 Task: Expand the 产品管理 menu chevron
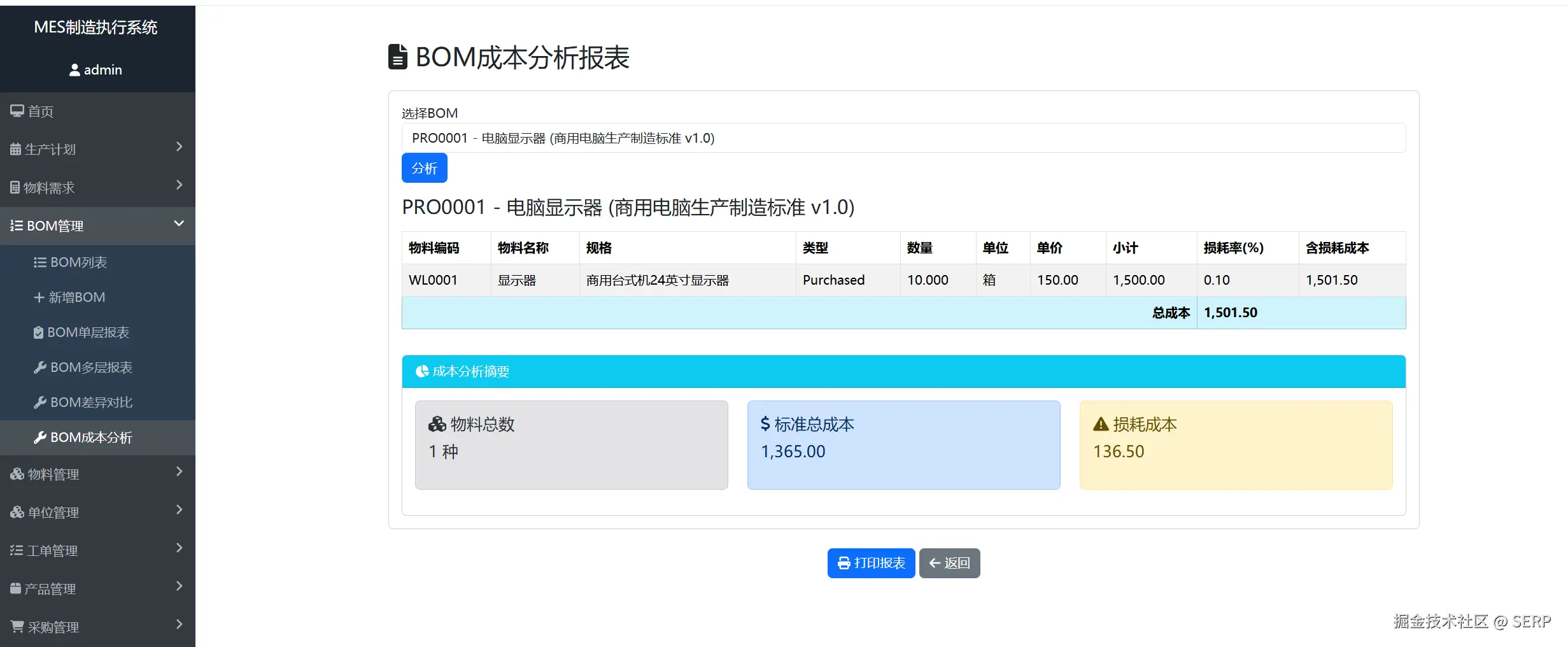pos(179,587)
